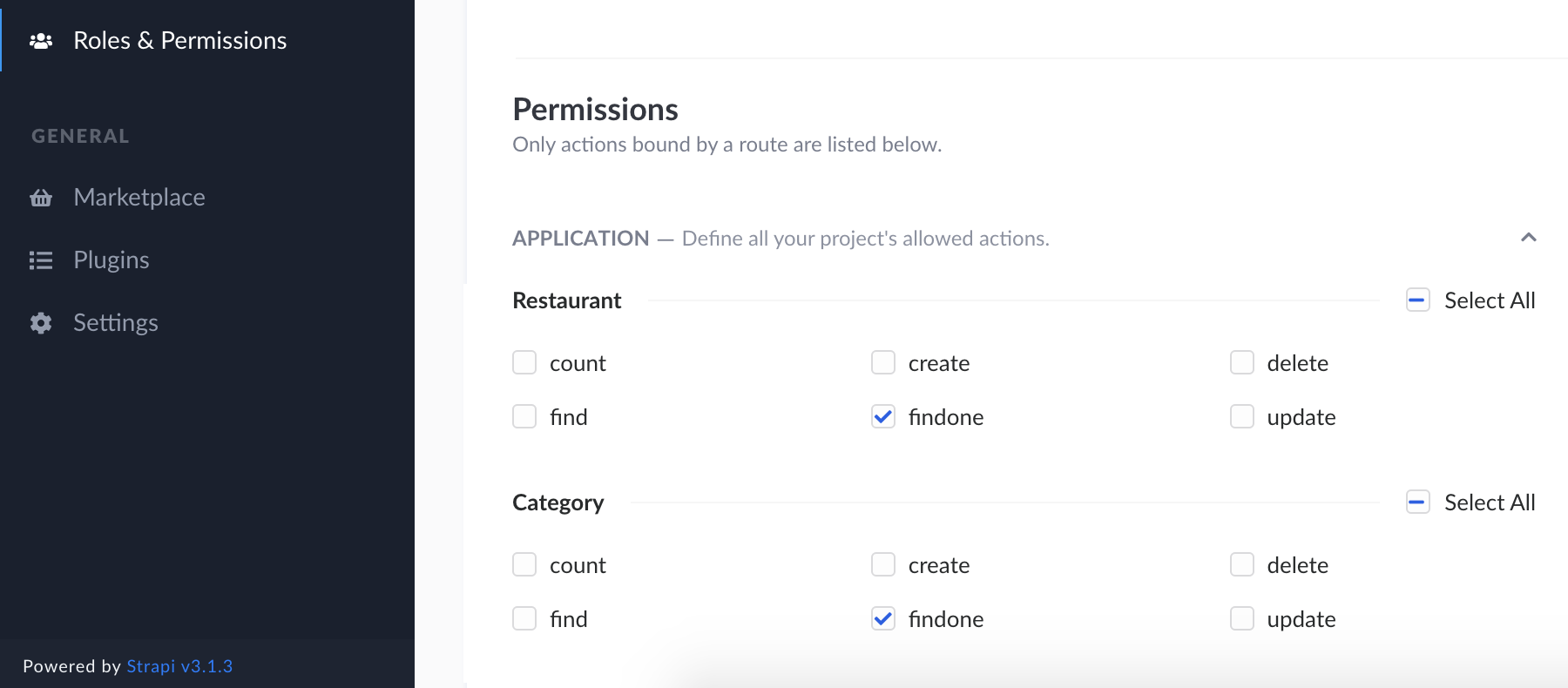1568x688 pixels.
Task: Uncheck findone for Restaurant
Action: 882,416
